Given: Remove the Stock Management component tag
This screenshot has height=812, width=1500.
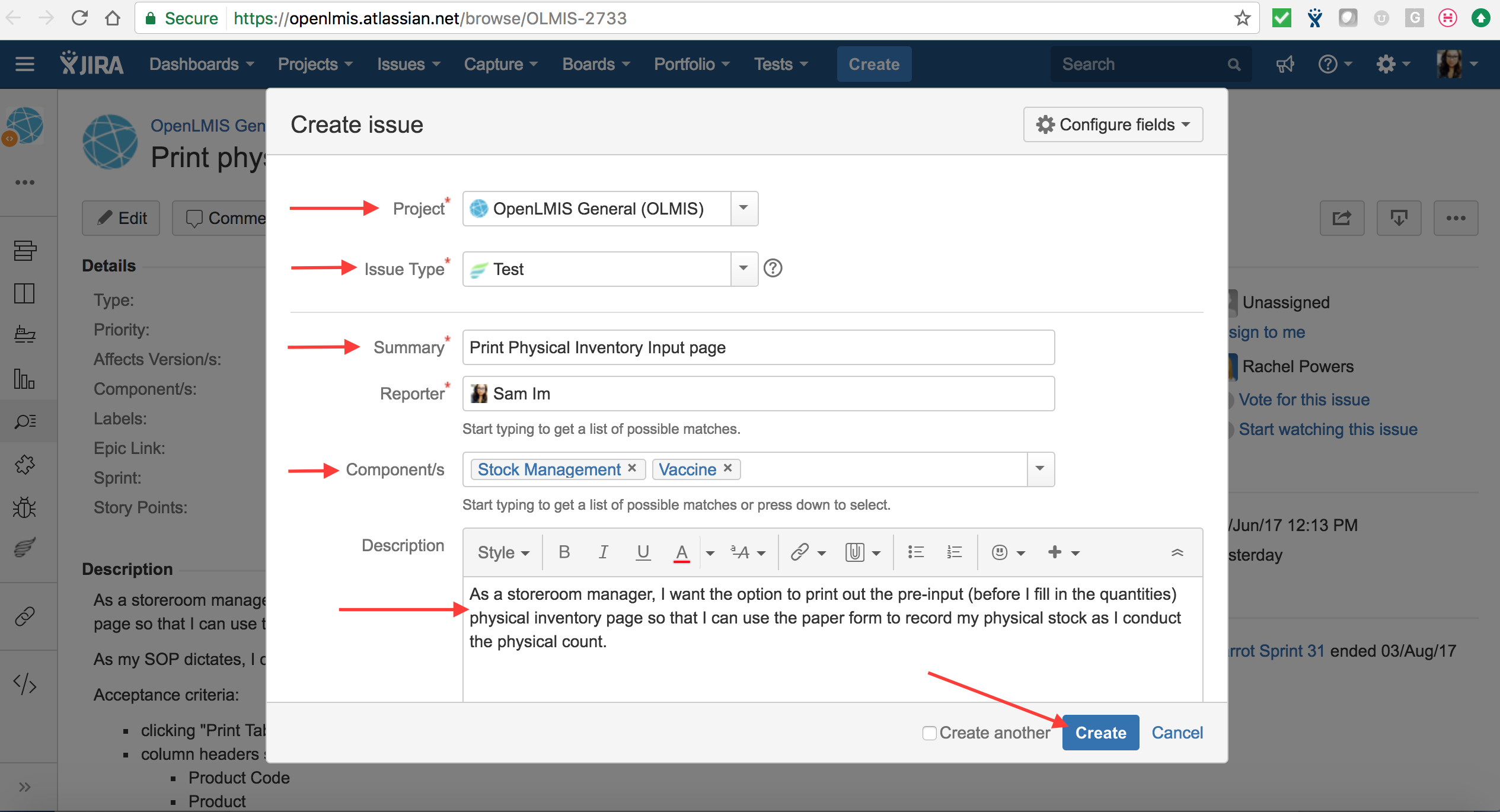Looking at the screenshot, I should pyautogui.click(x=632, y=468).
